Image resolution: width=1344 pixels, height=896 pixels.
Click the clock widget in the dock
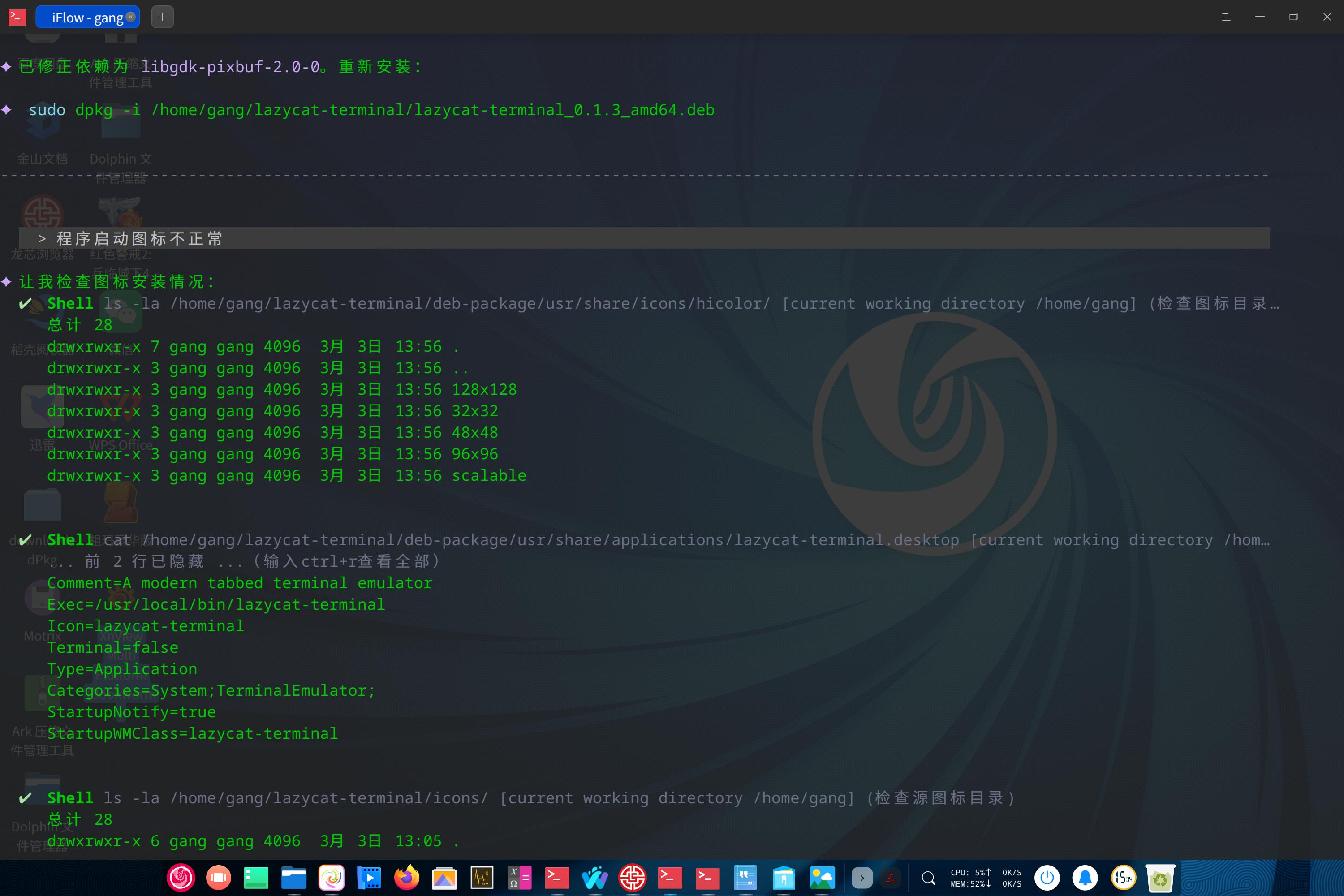pos(1123,878)
